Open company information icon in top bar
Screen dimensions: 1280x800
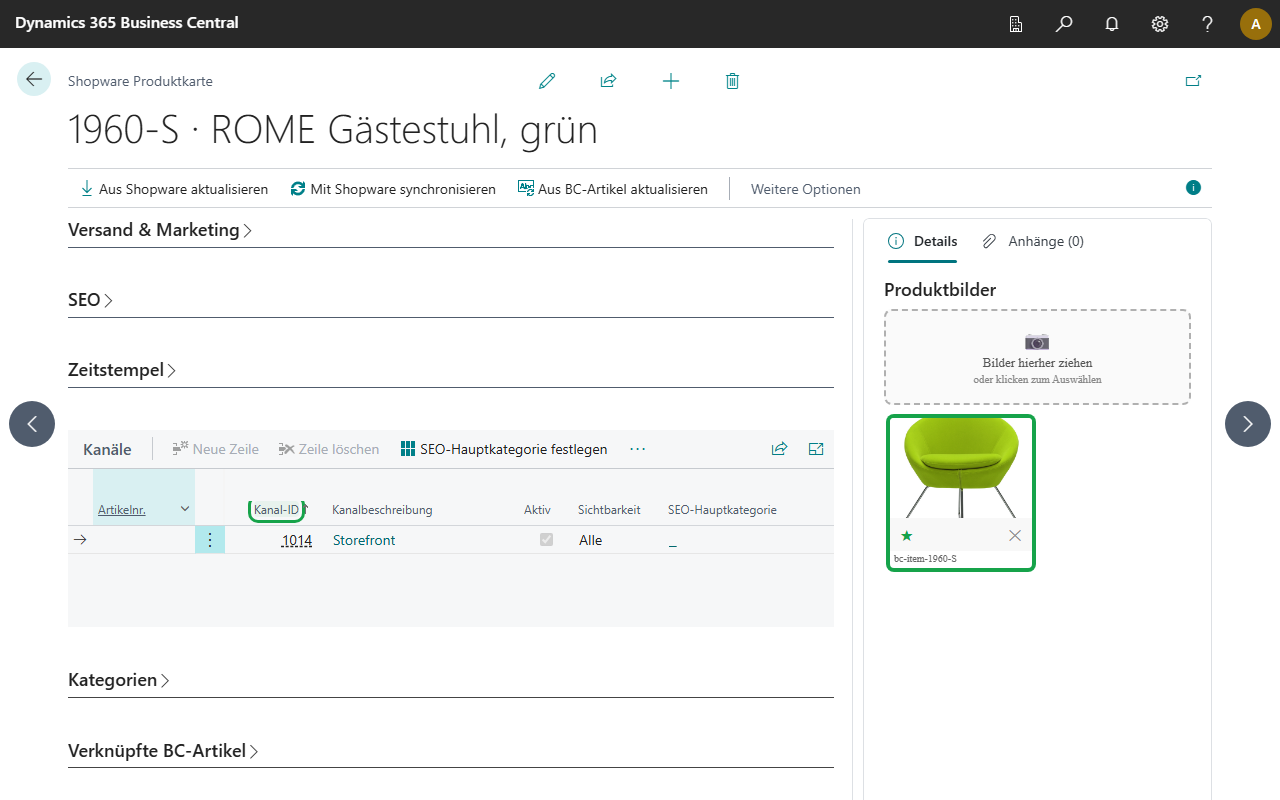coord(1016,24)
